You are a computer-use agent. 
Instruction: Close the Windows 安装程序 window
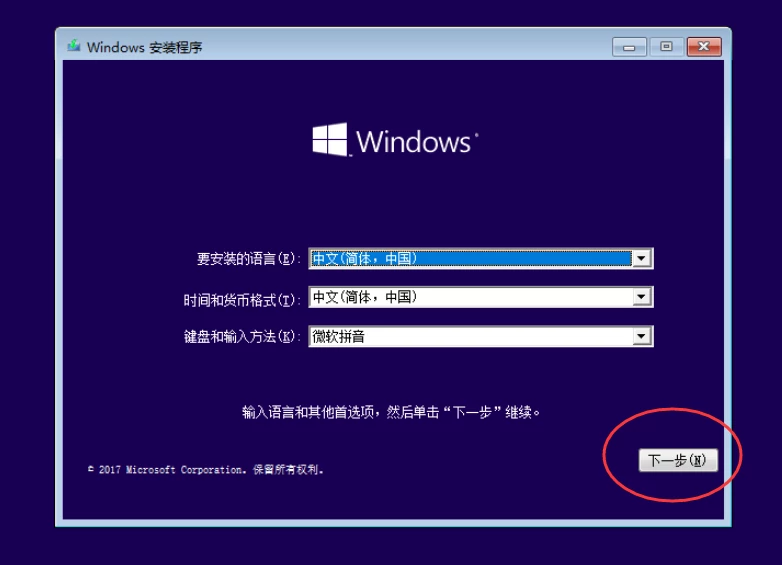(x=704, y=47)
